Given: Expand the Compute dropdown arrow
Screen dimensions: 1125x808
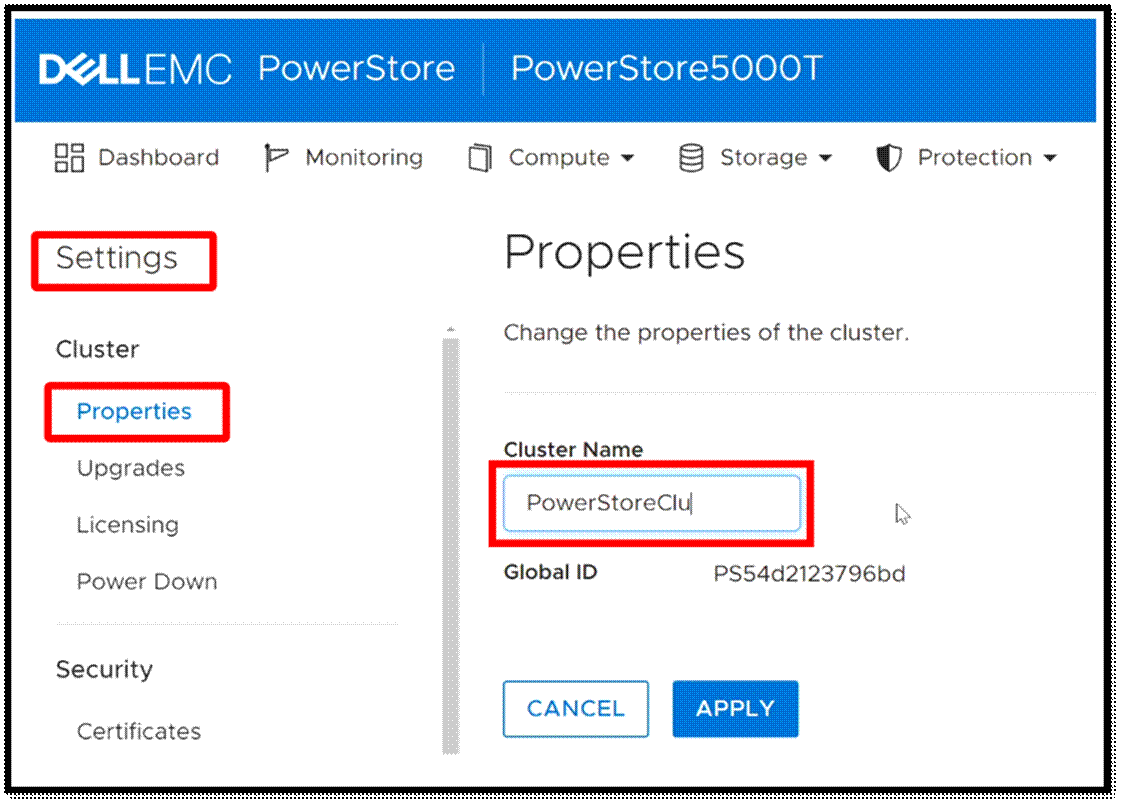Looking at the screenshot, I should (x=628, y=159).
